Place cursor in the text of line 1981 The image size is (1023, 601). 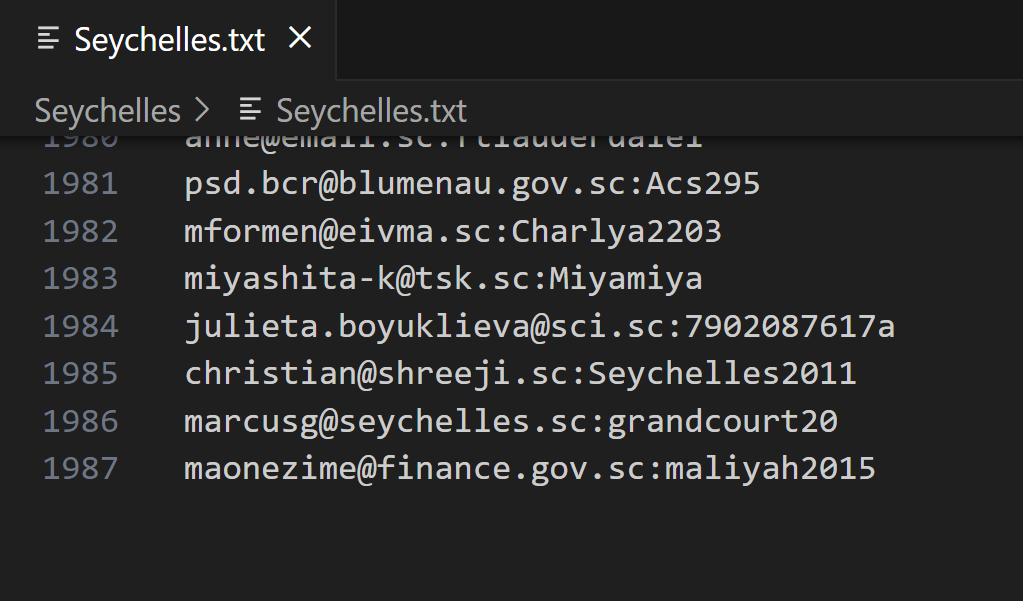[472, 184]
